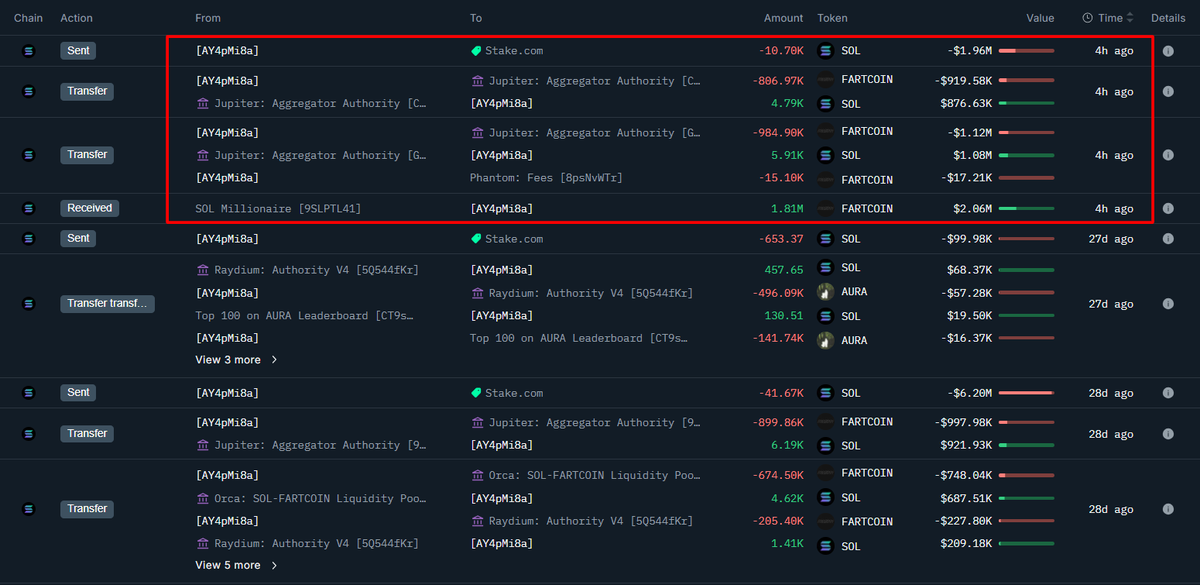Open Stake.com link in -$1.96M row
The width and height of the screenshot is (1200, 585).
click(514, 50)
